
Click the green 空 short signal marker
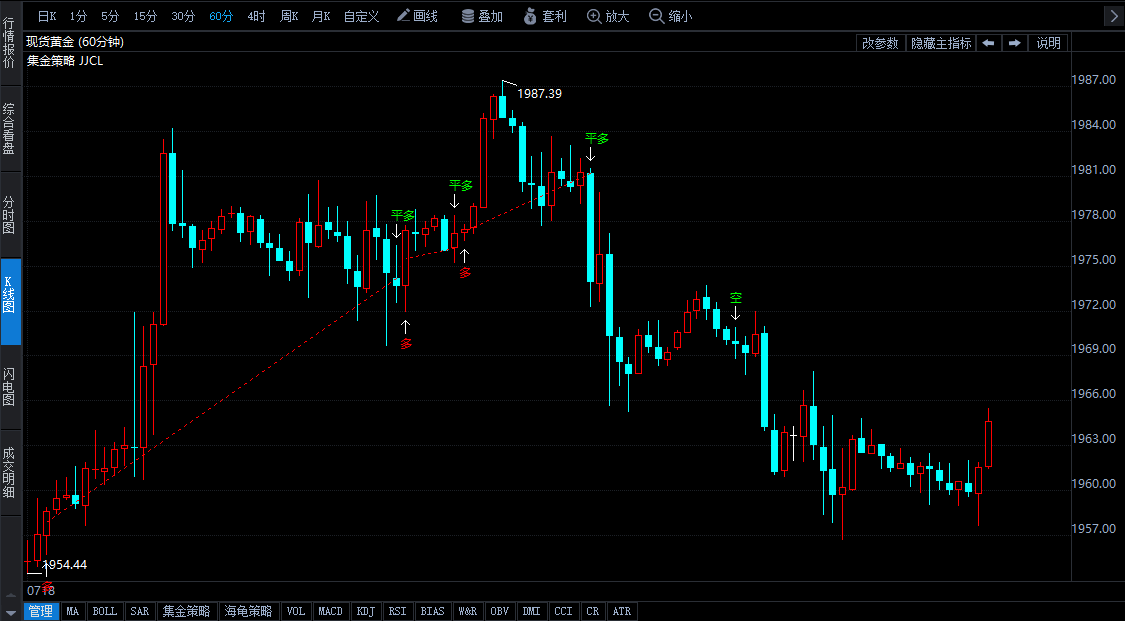pos(735,298)
